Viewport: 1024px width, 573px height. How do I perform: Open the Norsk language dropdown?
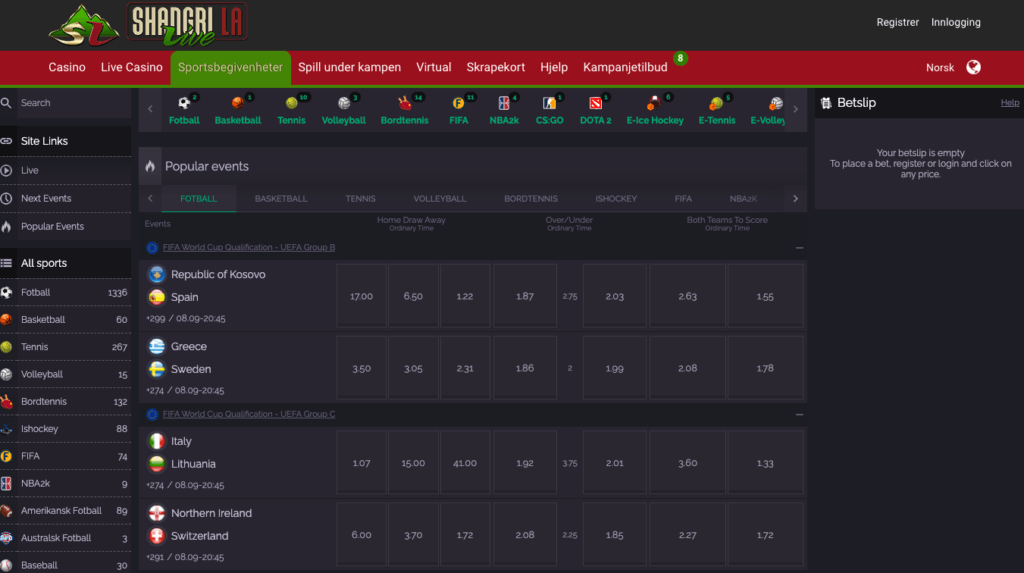pyautogui.click(x=940, y=67)
